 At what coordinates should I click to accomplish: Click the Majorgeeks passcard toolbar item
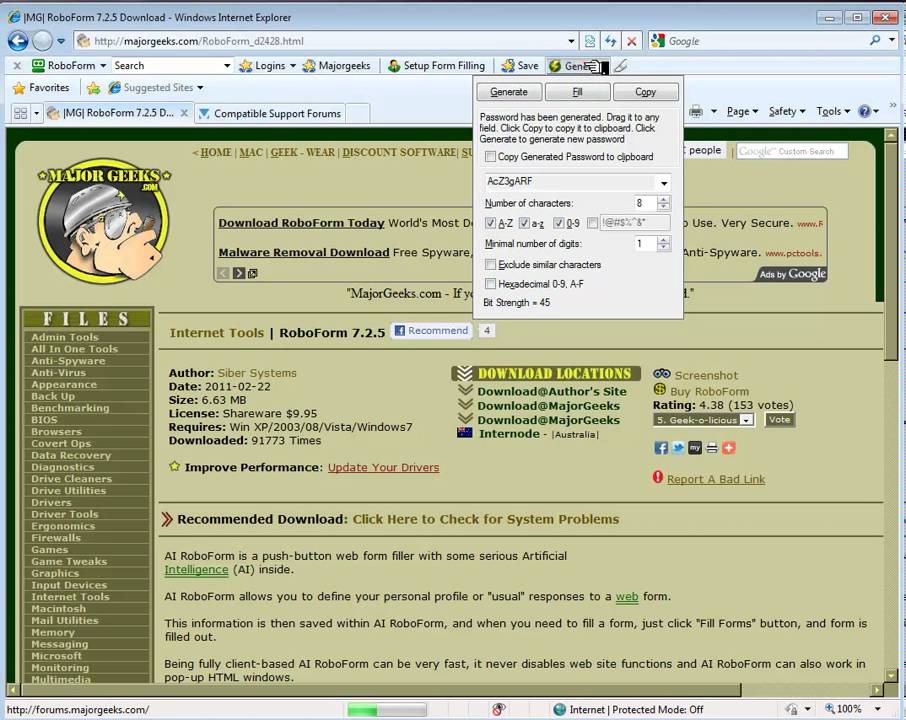click(337, 66)
